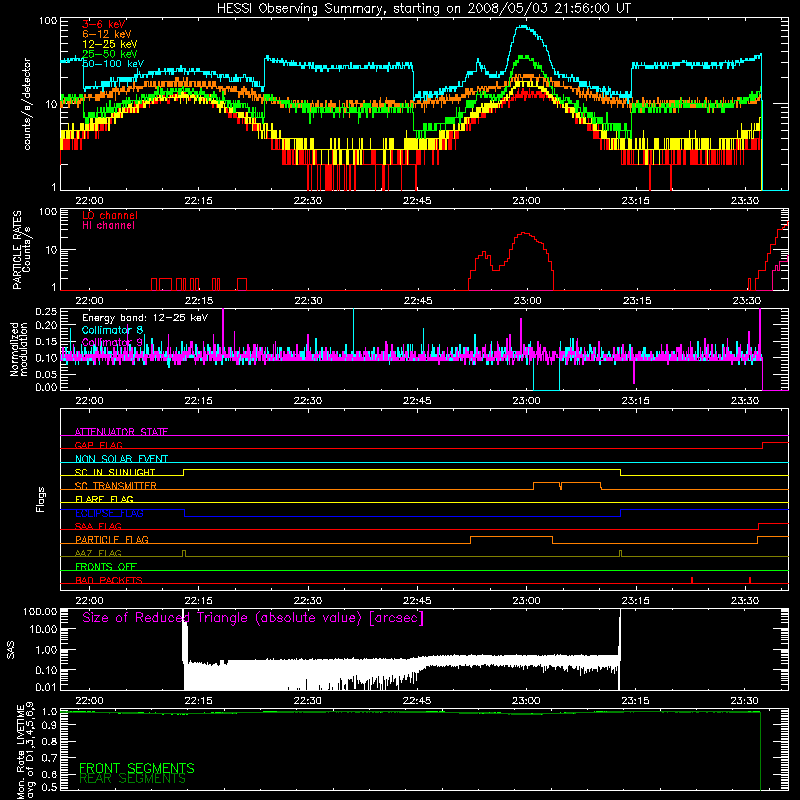Click the LO channel legend label
800x800 pixels.
tap(110, 215)
